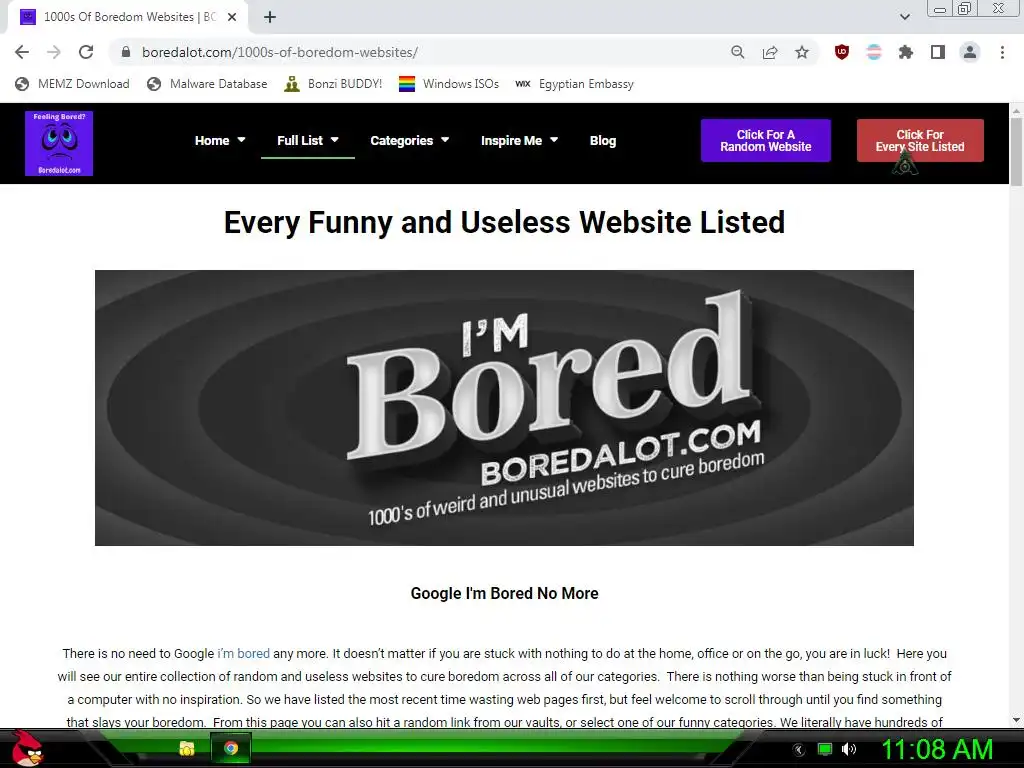Toggle the browser side panel
This screenshot has width=1024, height=768.
click(938, 52)
